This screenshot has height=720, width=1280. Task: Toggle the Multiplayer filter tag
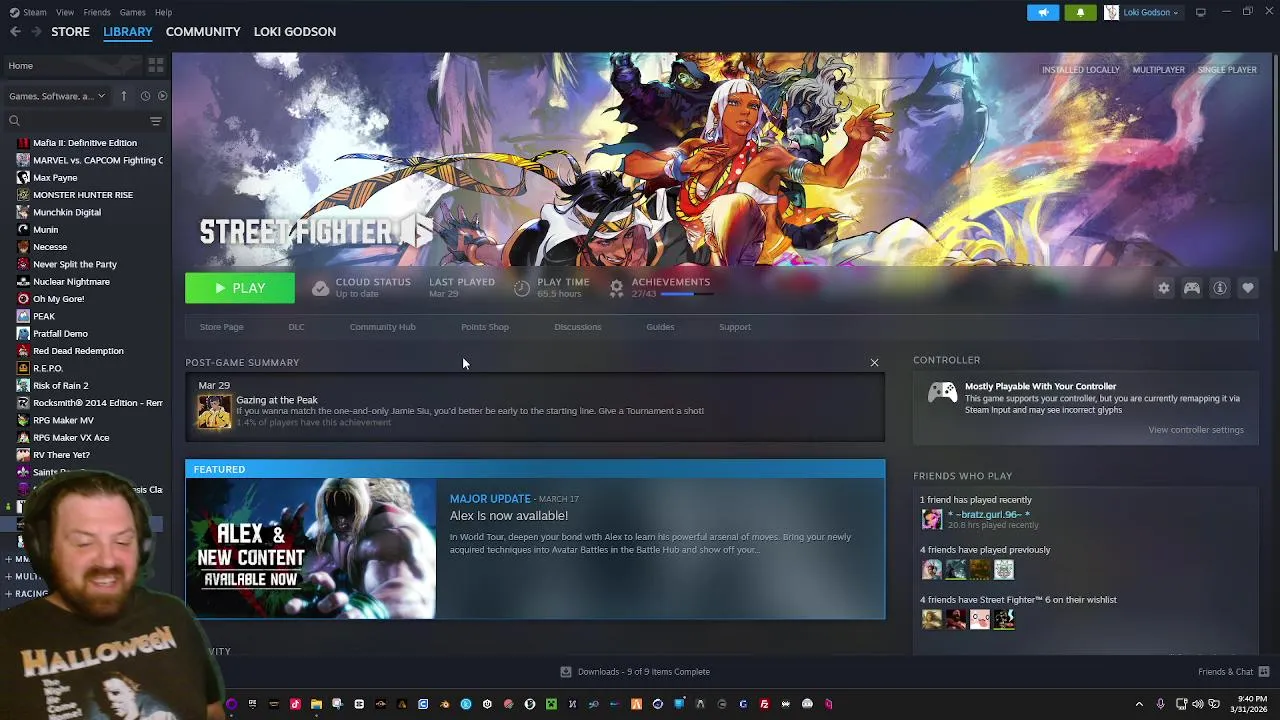(x=1158, y=70)
